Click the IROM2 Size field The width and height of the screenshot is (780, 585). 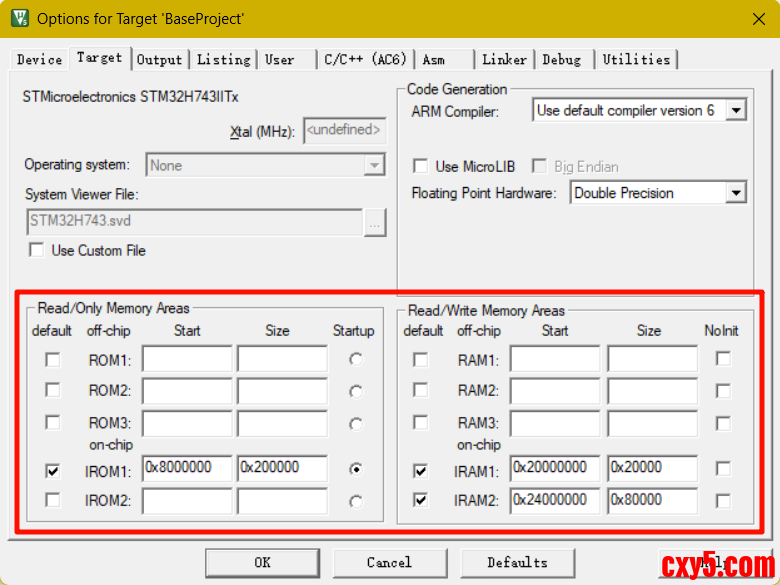coord(283,500)
